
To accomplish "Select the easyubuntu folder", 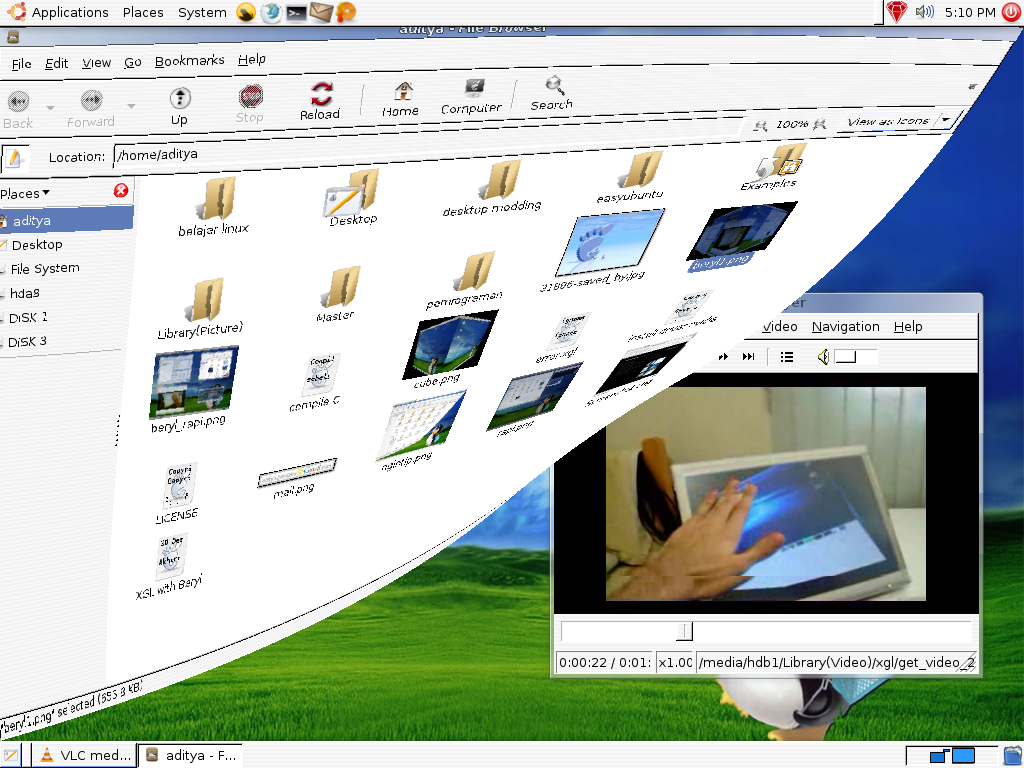I will (x=632, y=177).
